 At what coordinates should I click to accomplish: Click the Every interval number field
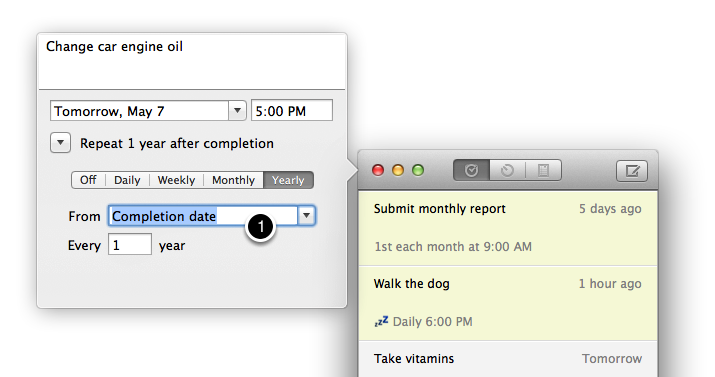pos(130,244)
